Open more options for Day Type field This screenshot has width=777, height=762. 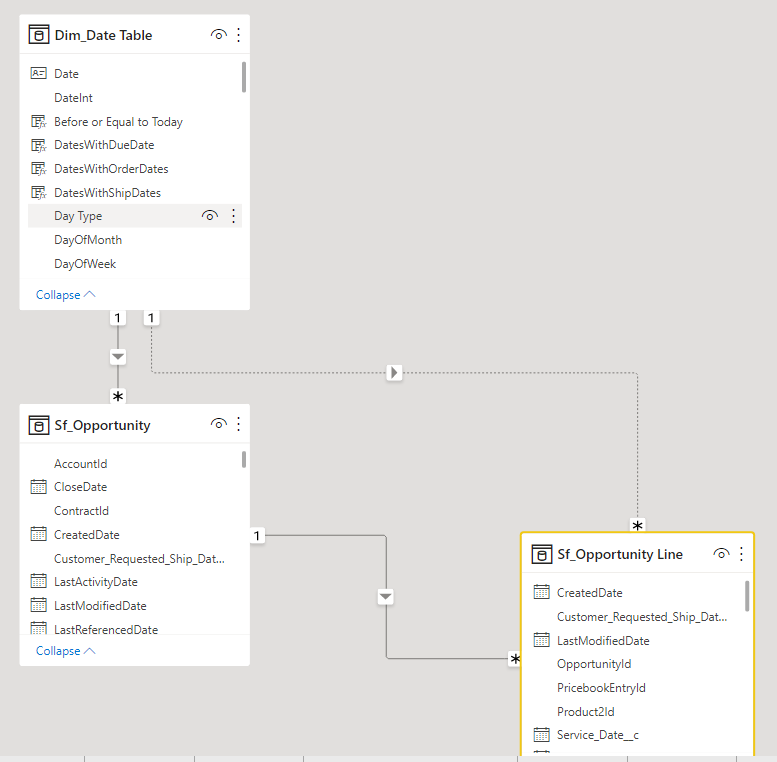(x=233, y=216)
